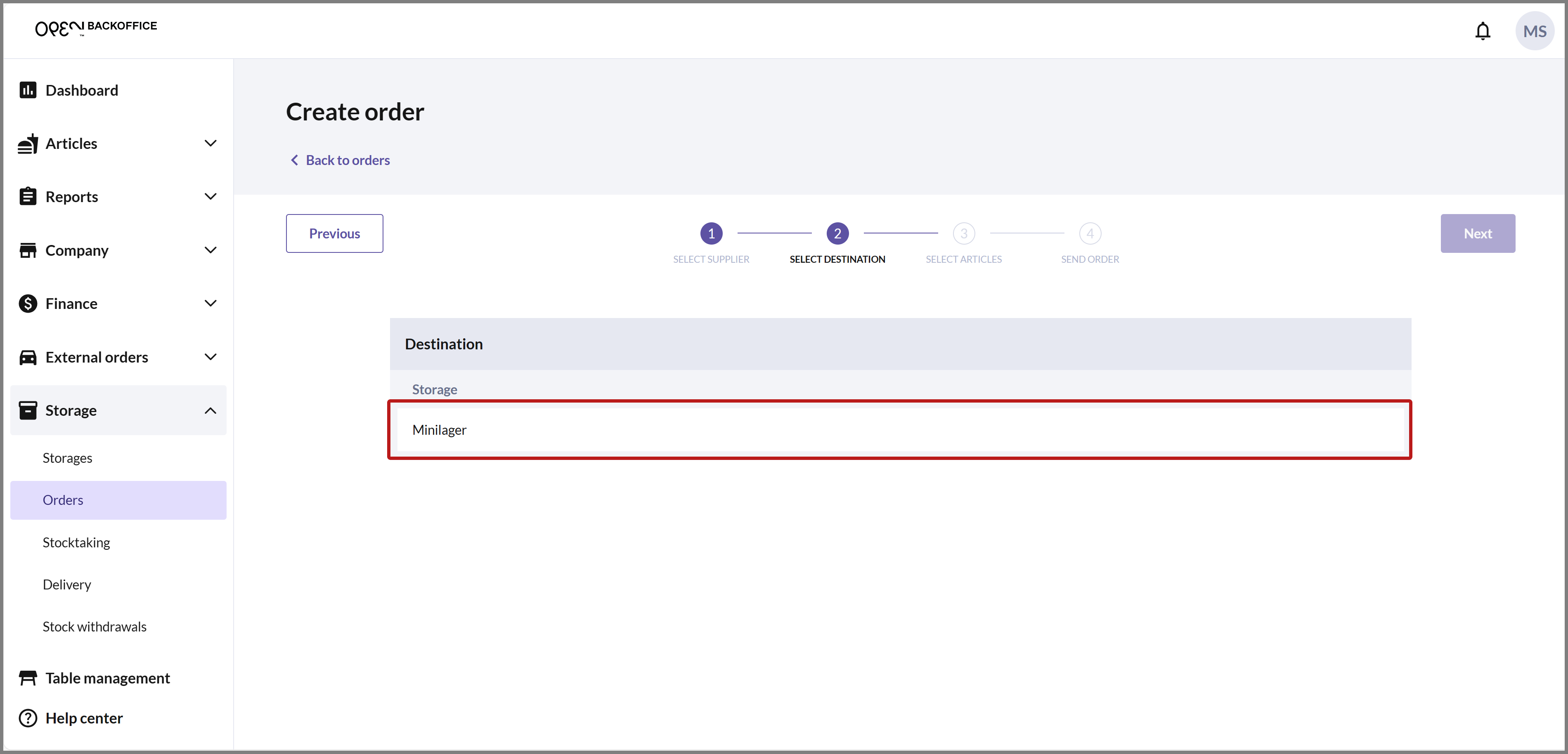This screenshot has height=754, width=1568.
Task: Click the Company storefront icon
Action: pos(28,250)
